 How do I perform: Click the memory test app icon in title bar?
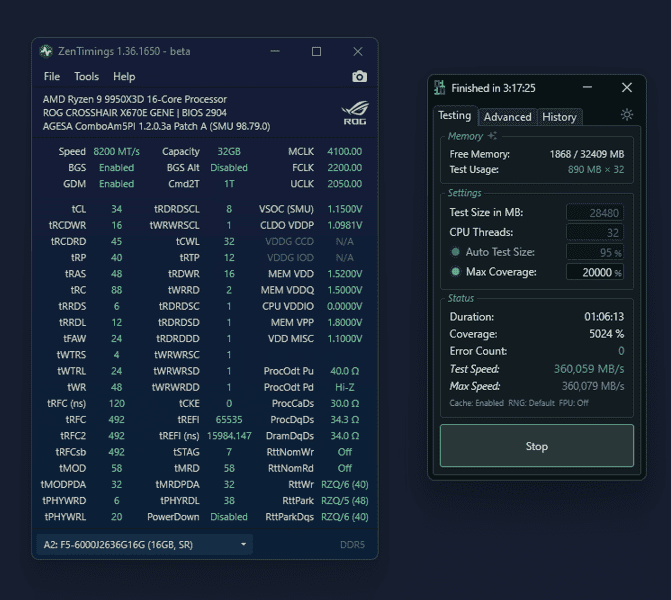click(439, 88)
